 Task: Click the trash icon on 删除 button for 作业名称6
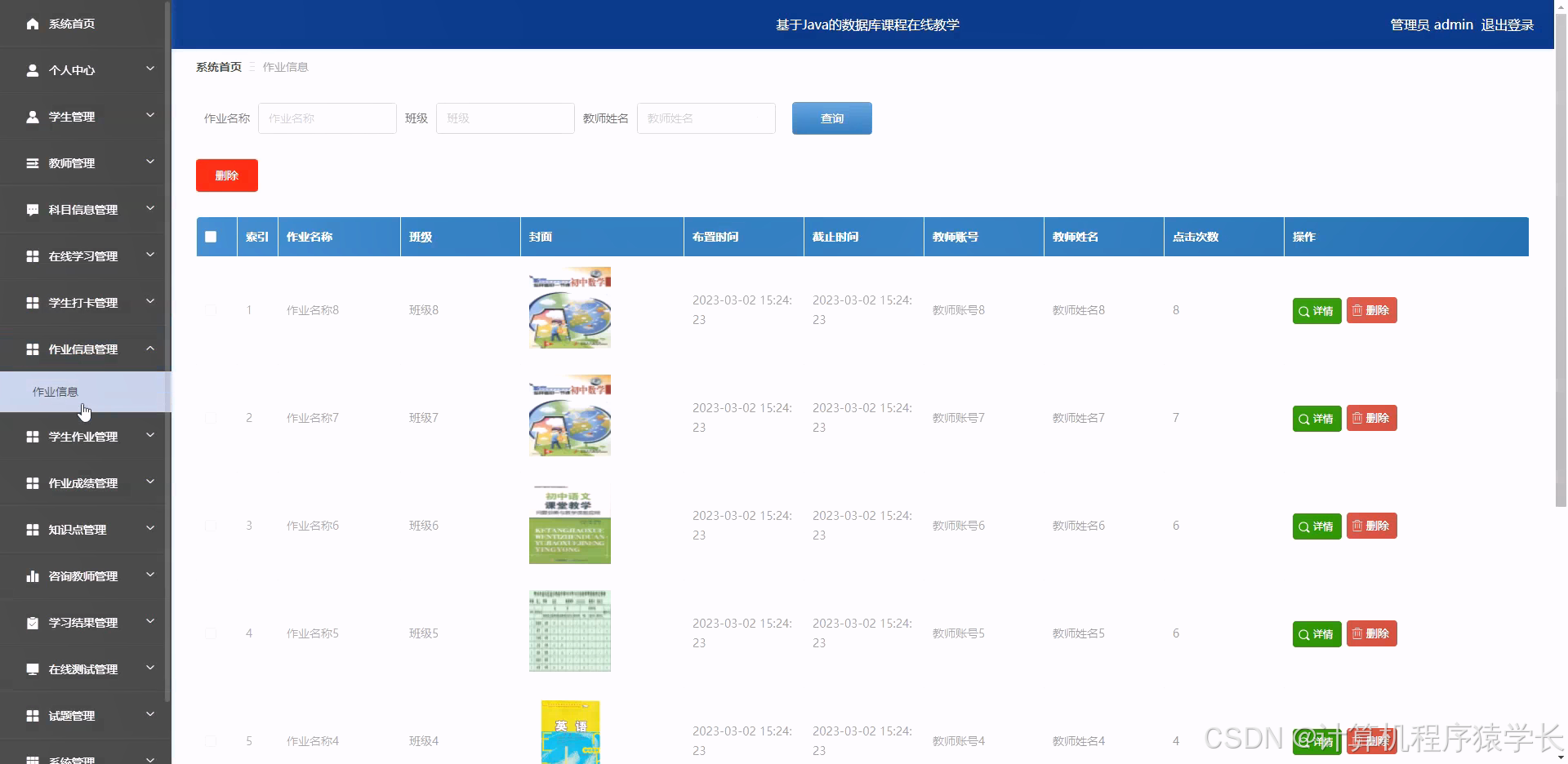(x=1357, y=526)
